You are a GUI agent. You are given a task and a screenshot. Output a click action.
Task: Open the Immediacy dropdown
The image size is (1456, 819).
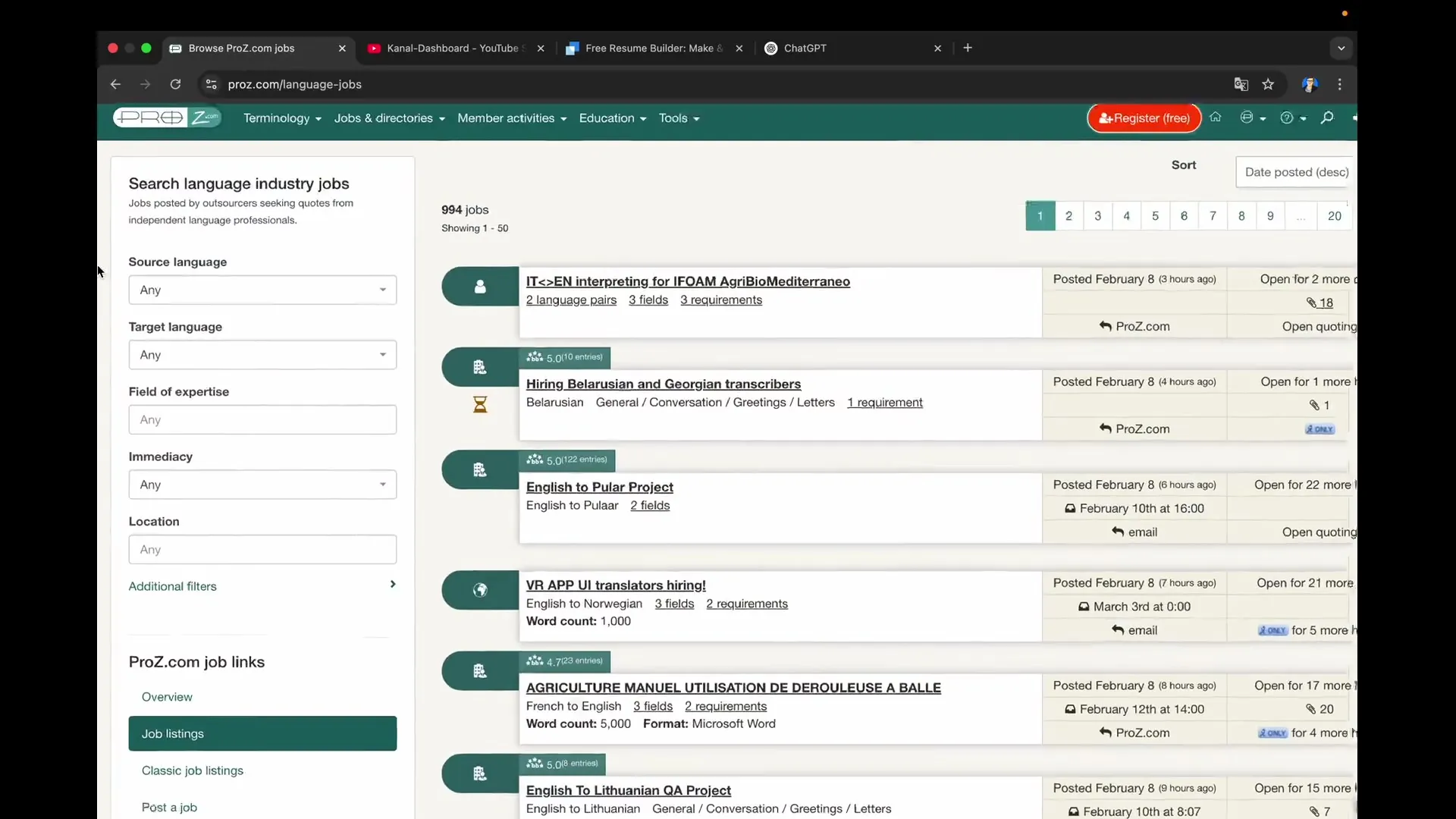point(262,485)
